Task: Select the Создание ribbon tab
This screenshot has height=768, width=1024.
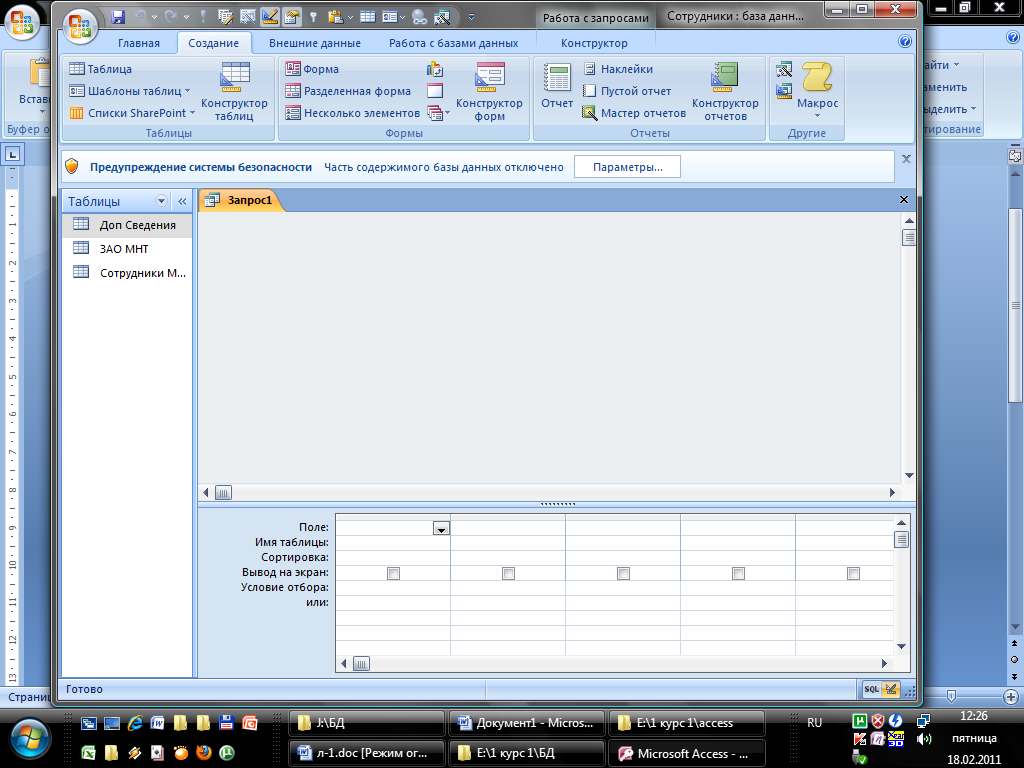Action: pyautogui.click(x=214, y=43)
